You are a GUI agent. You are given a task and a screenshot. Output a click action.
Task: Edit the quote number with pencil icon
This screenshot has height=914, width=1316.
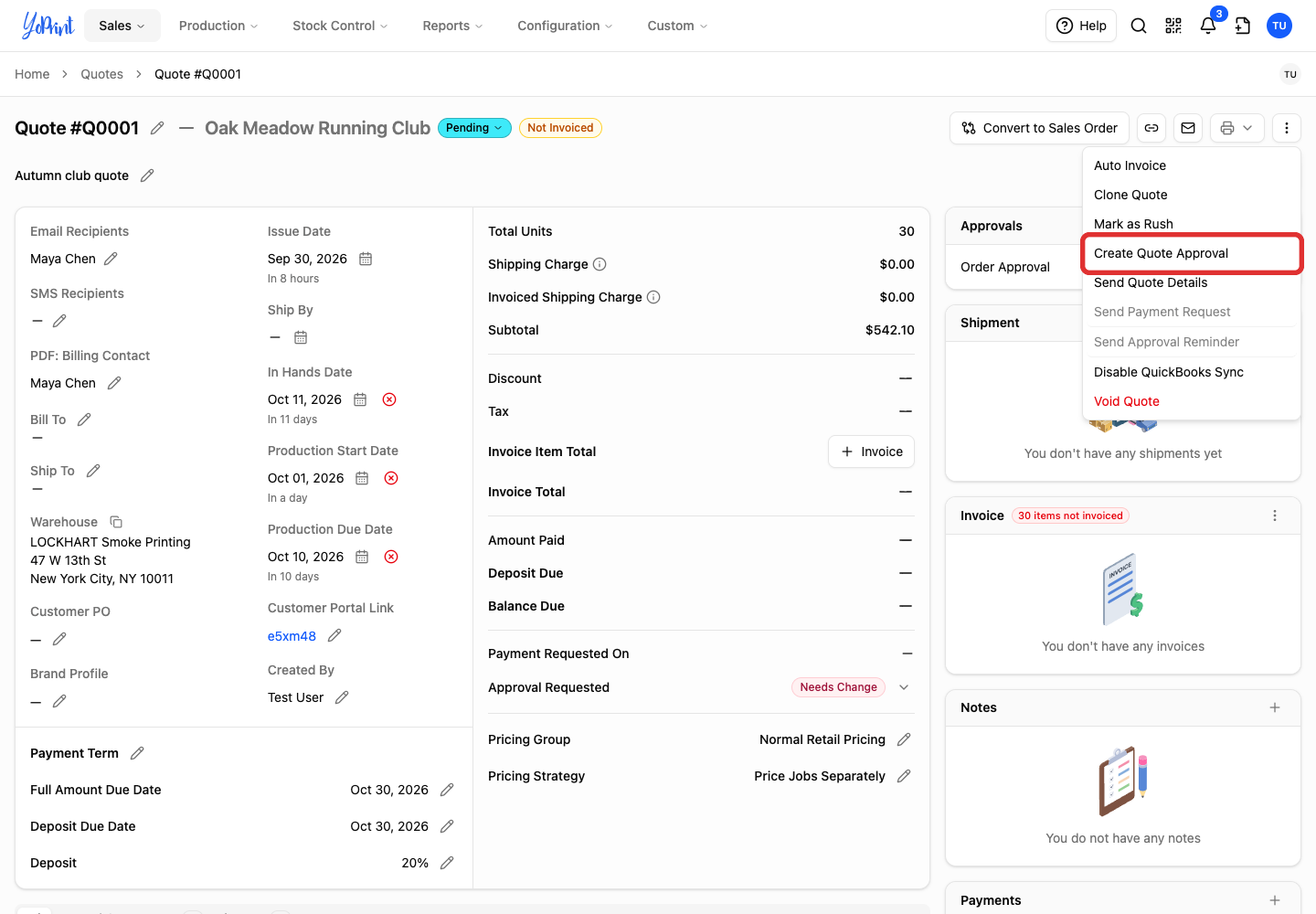click(x=157, y=128)
